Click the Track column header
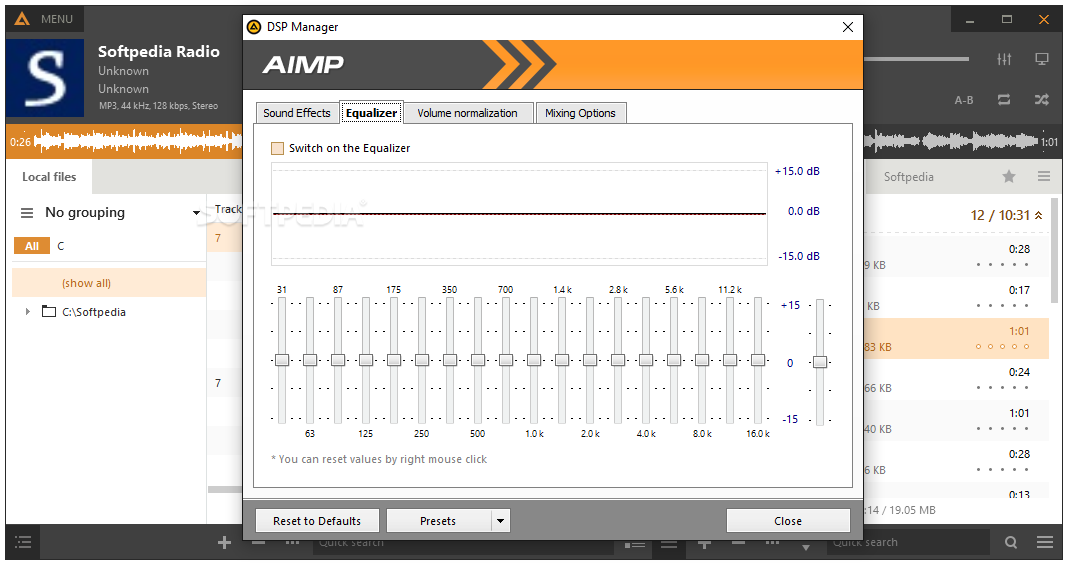The image size is (1068, 565). [227, 210]
